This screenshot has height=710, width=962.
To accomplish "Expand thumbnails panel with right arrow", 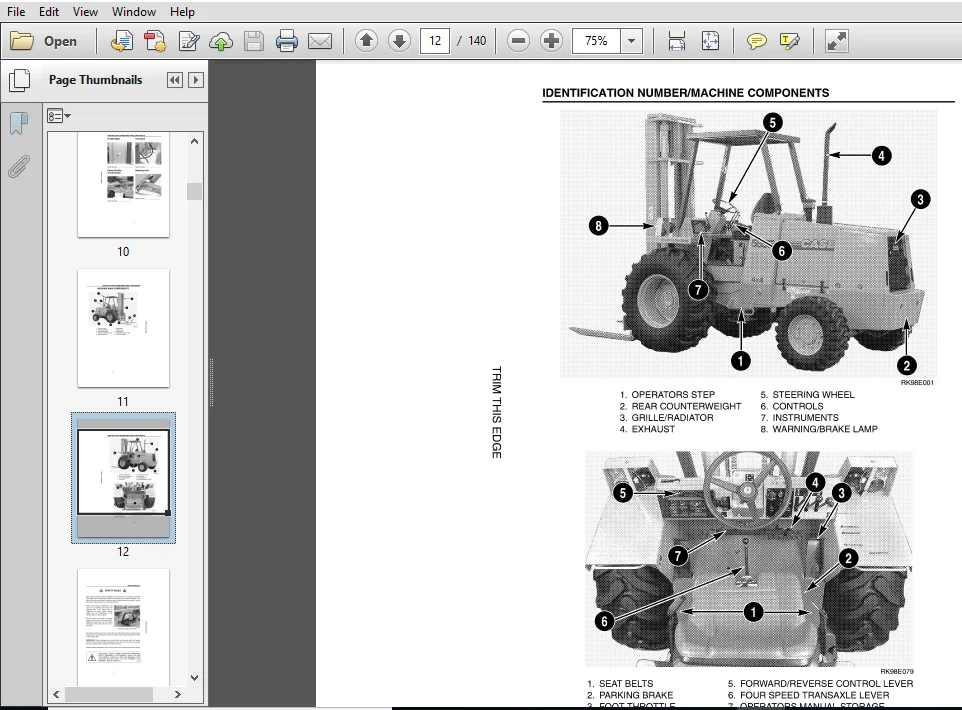I will [196, 80].
